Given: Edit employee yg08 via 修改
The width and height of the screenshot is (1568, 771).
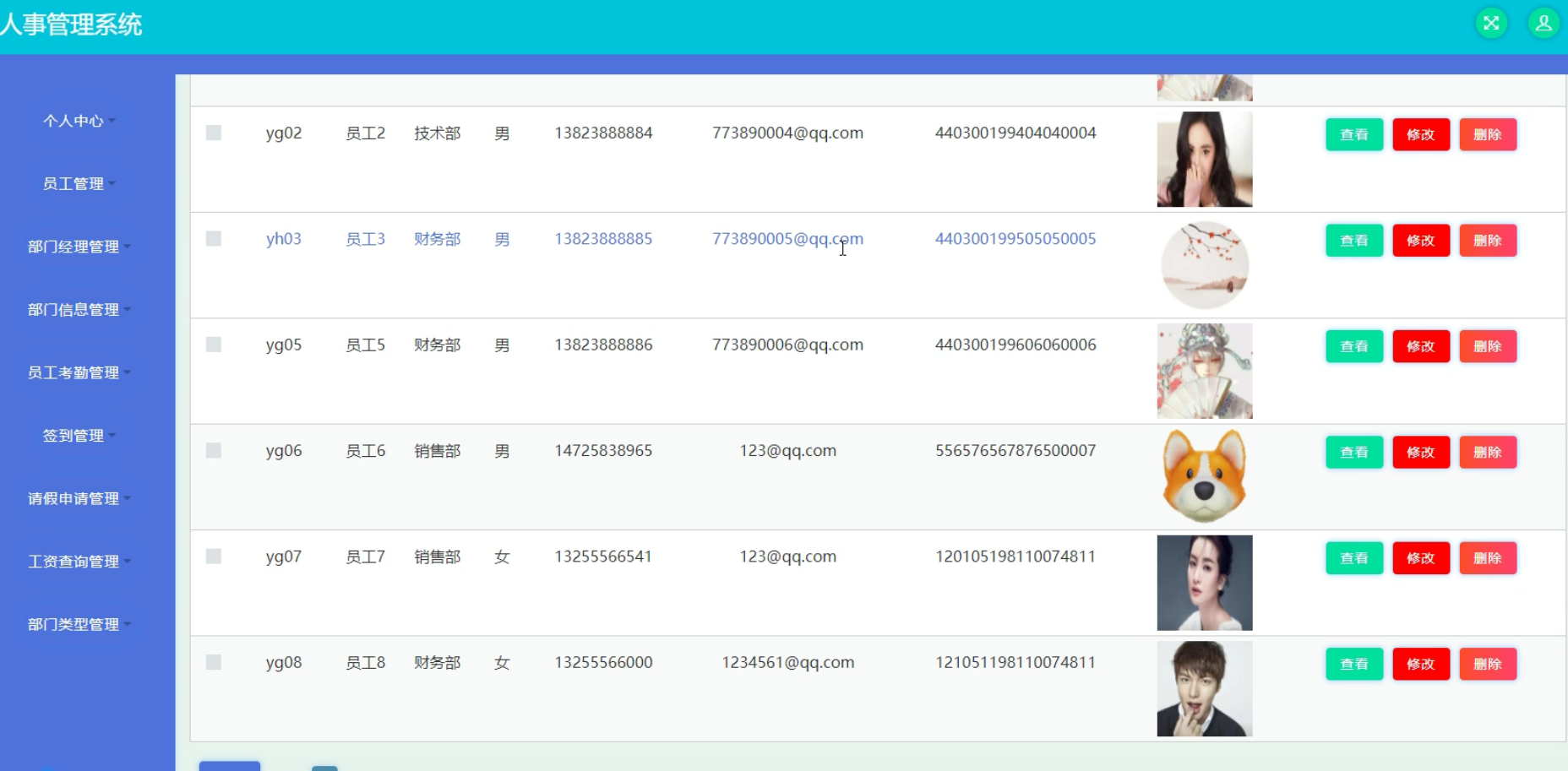Looking at the screenshot, I should pyautogui.click(x=1421, y=664).
